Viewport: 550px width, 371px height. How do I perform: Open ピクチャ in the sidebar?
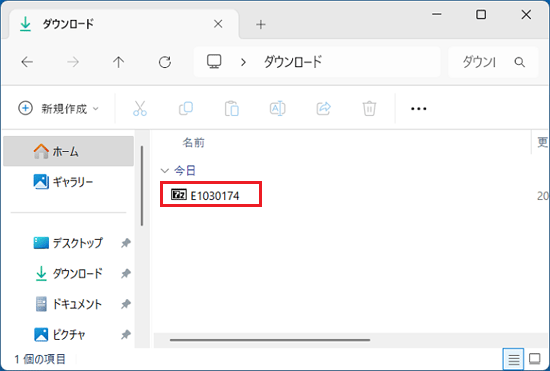tap(68, 334)
